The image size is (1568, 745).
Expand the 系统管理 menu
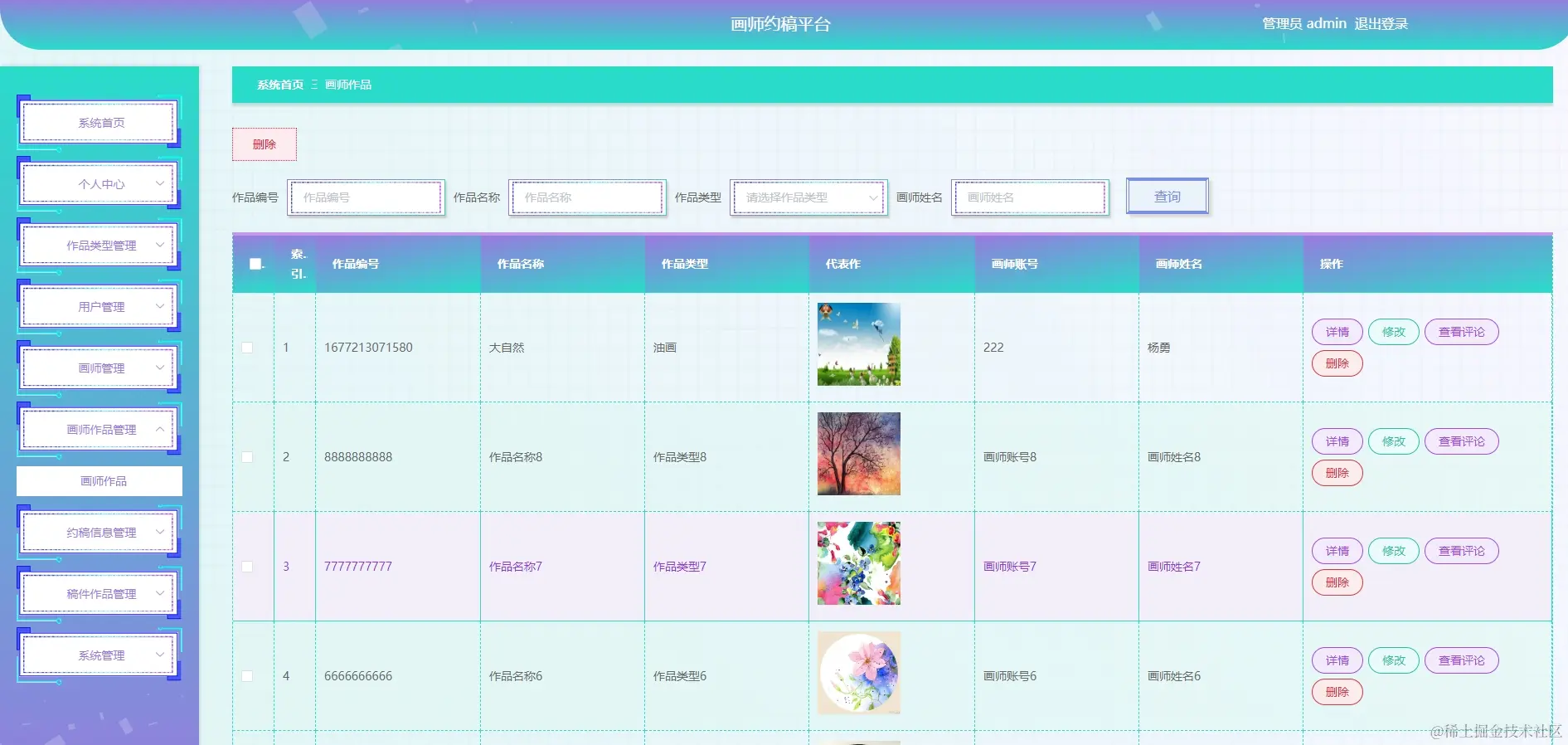point(100,655)
